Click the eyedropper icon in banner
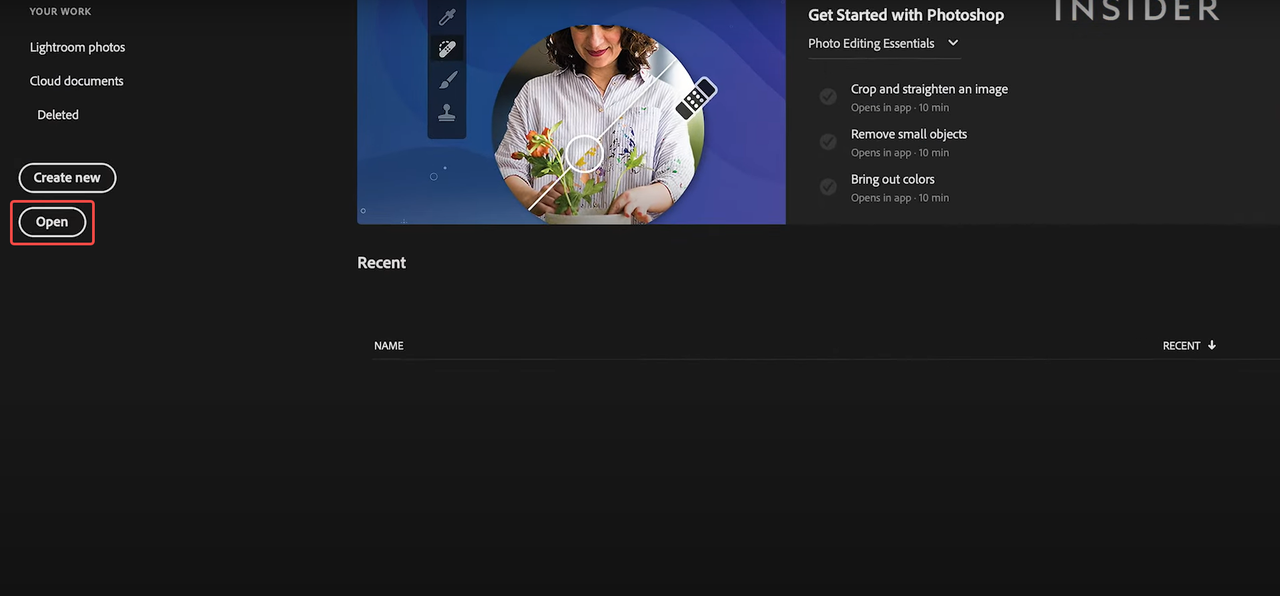Image resolution: width=1280 pixels, height=596 pixels. 447,16
